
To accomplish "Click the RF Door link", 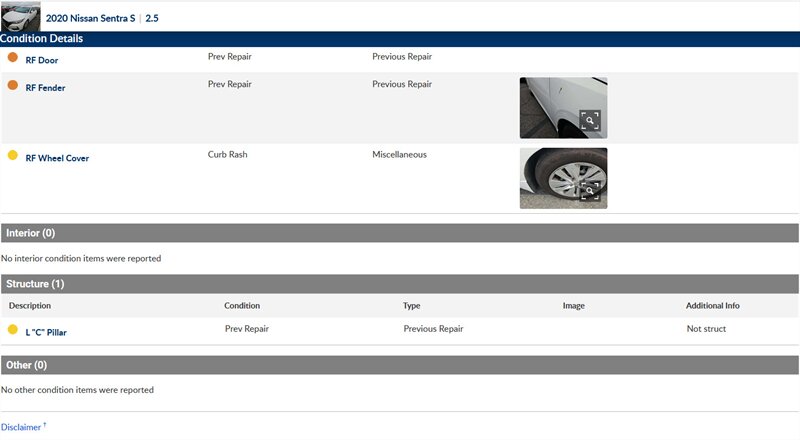I will tap(42, 60).
